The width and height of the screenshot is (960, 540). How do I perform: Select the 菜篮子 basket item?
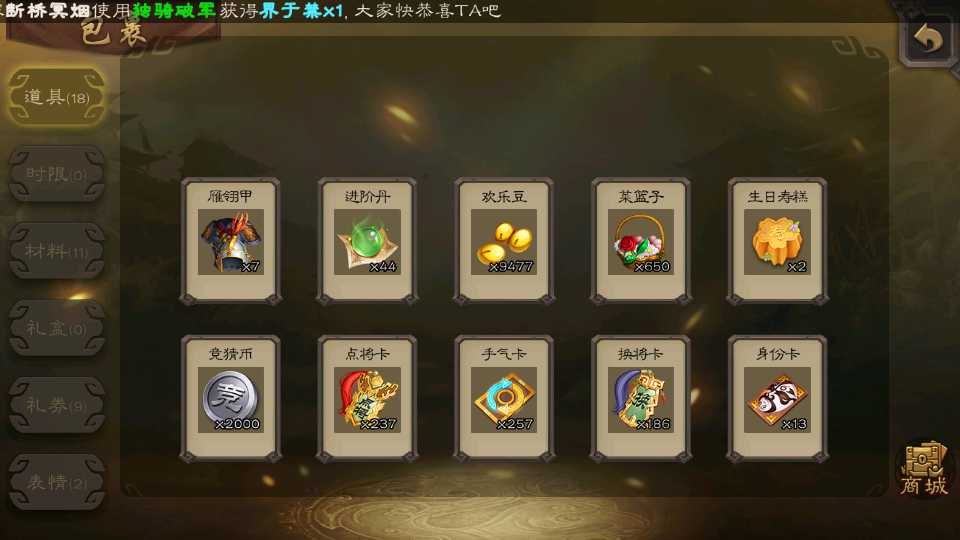(x=640, y=241)
